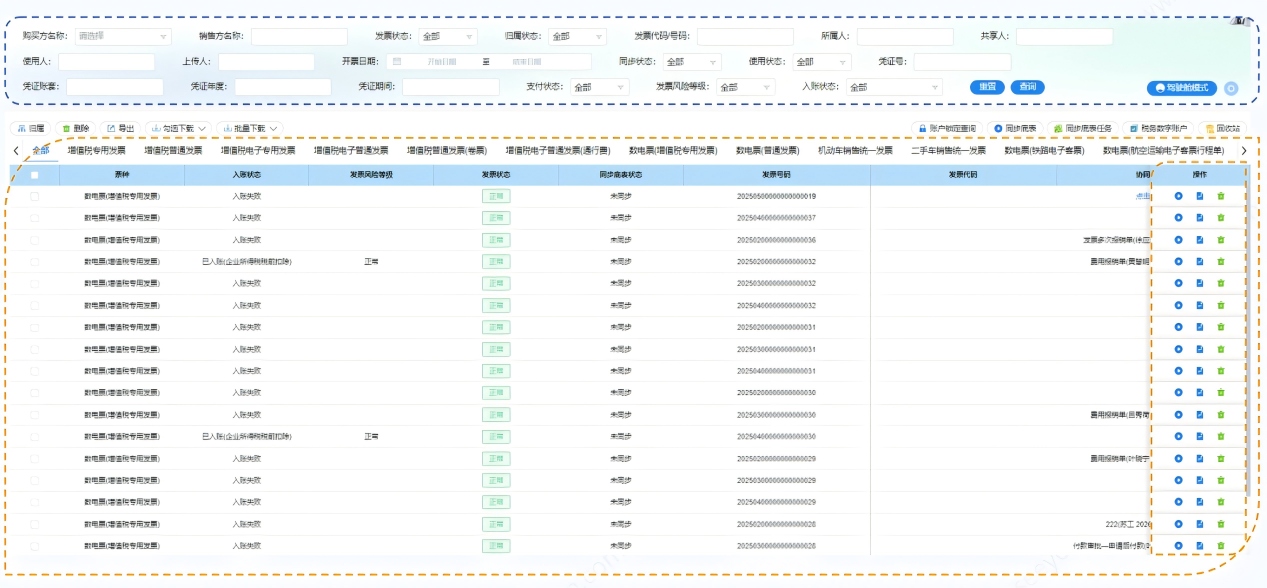Select the 机动车销售统一发票 tab
Screen dimensions: 1267x588
click(855, 151)
